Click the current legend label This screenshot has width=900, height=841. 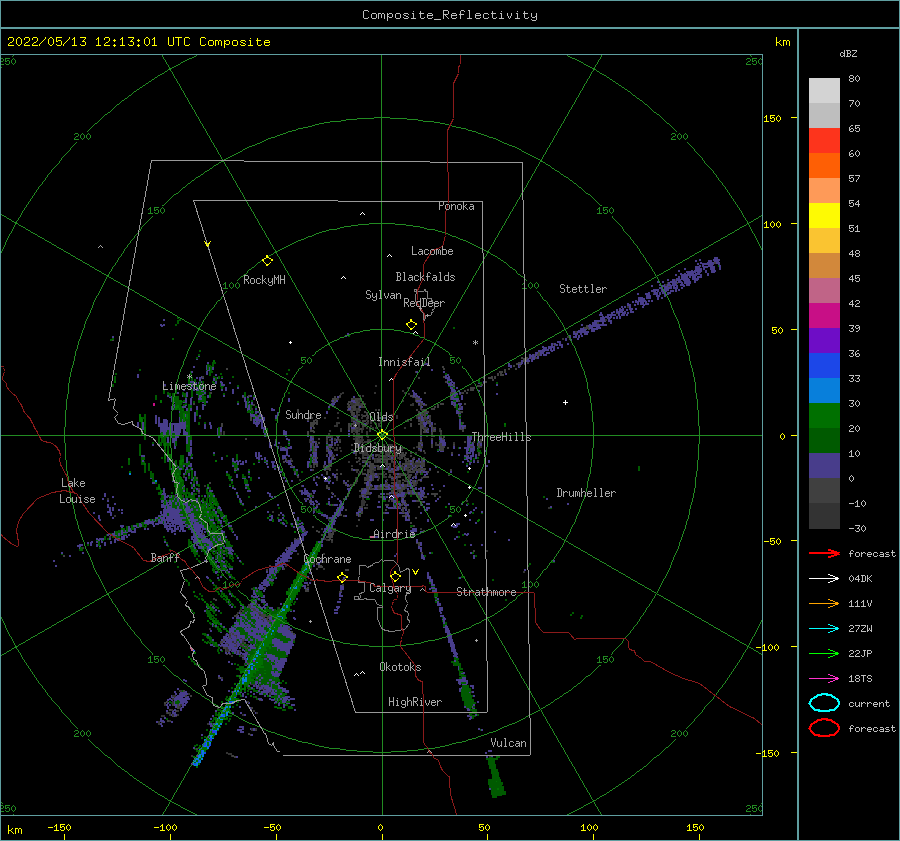coord(869,703)
